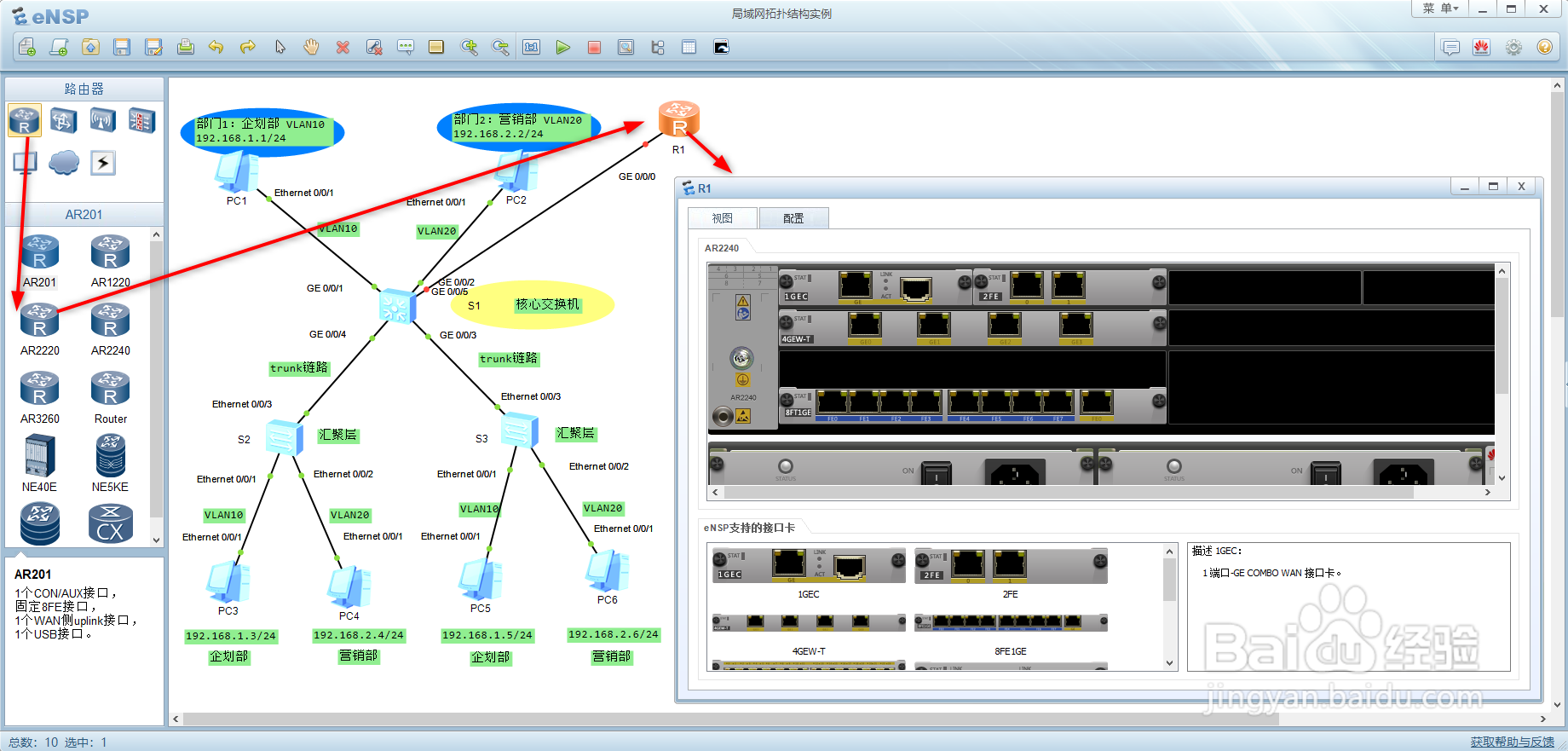Viewport: 1568px width, 751px height.
Task: Zoom in on the topology
Action: (469, 47)
